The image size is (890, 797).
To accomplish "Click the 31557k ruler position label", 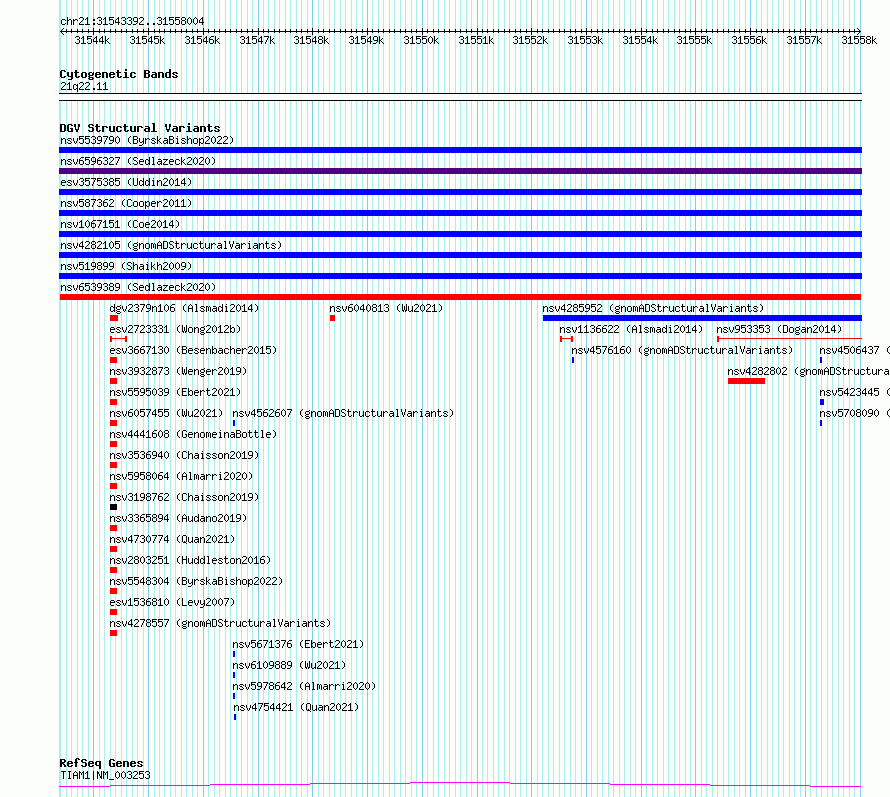I will tap(804, 40).
